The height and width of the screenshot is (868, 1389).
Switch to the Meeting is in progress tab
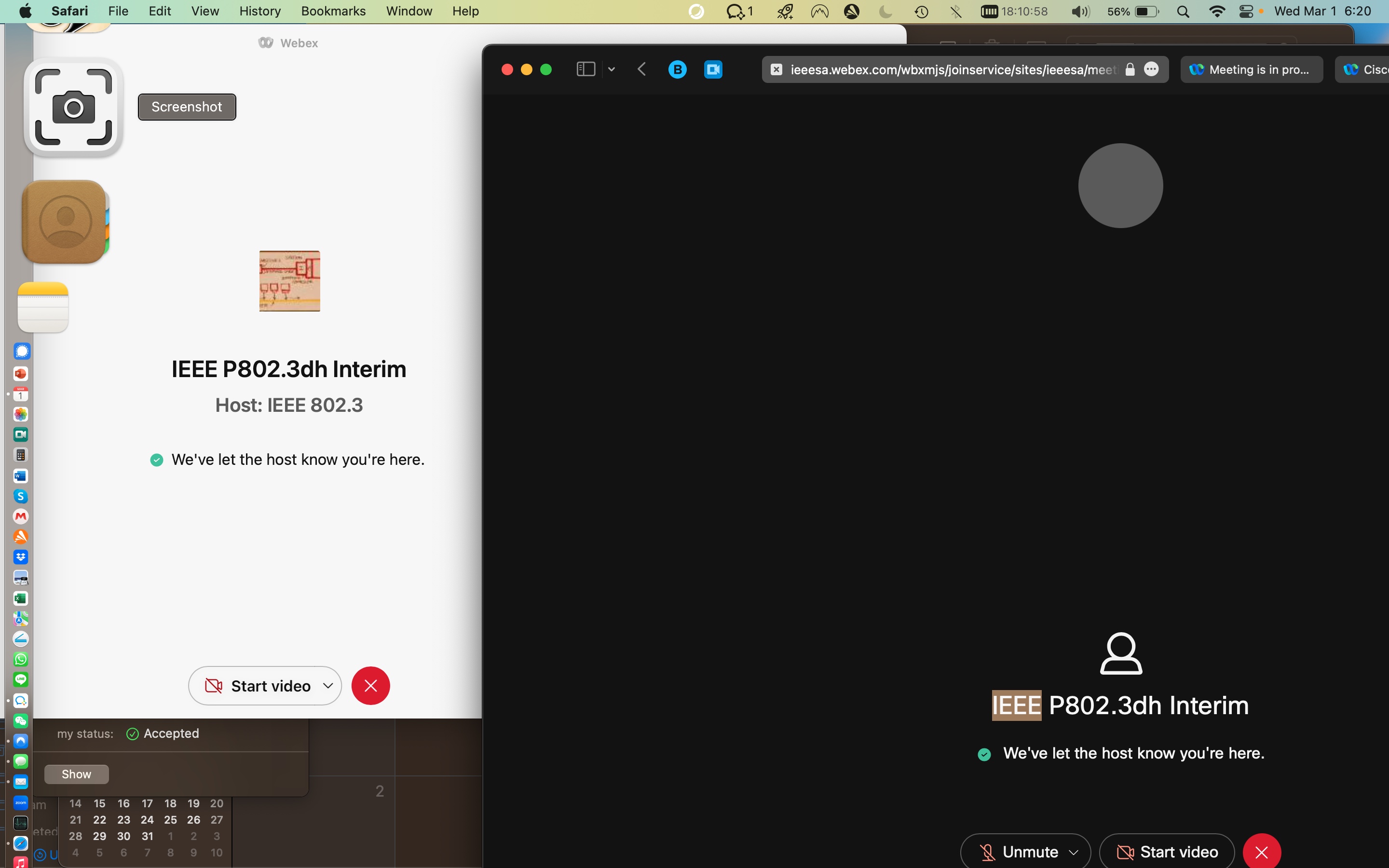pos(1251,69)
